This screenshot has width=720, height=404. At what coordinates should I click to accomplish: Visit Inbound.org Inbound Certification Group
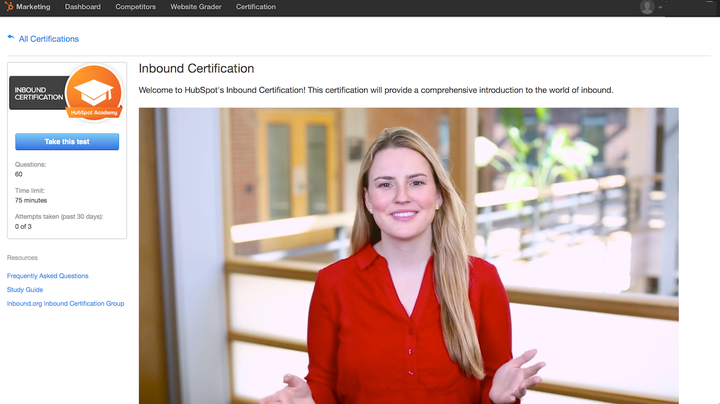pos(66,303)
